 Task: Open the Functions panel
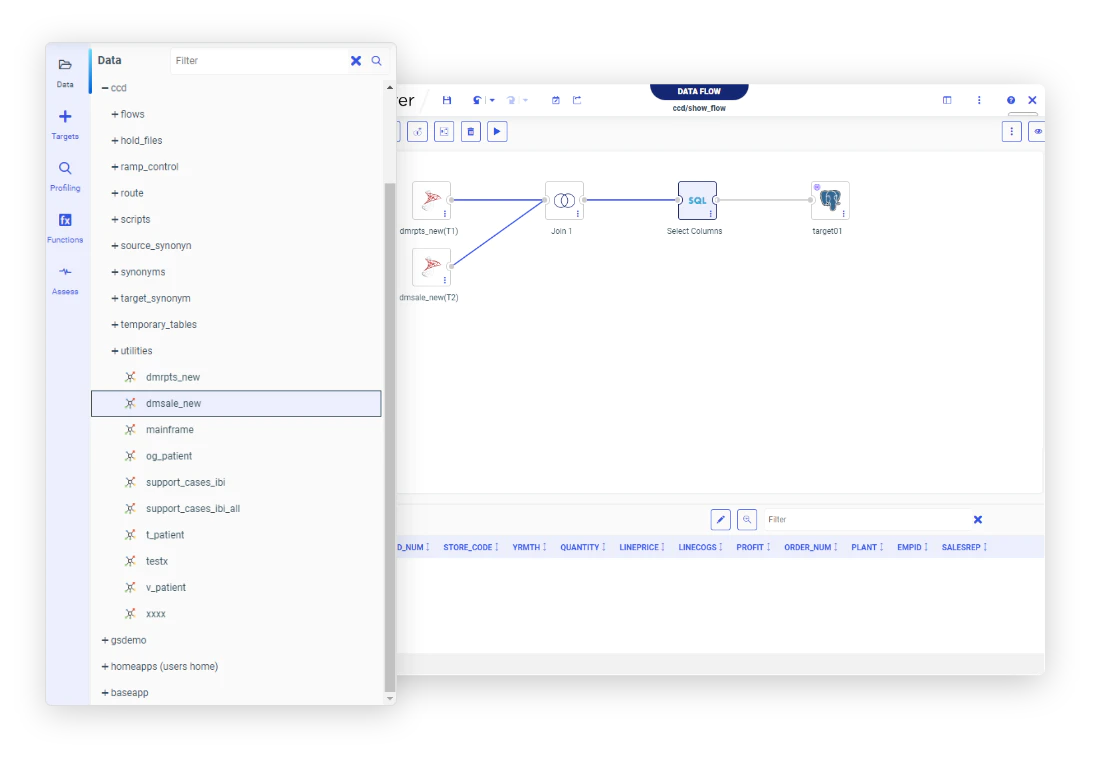point(65,228)
